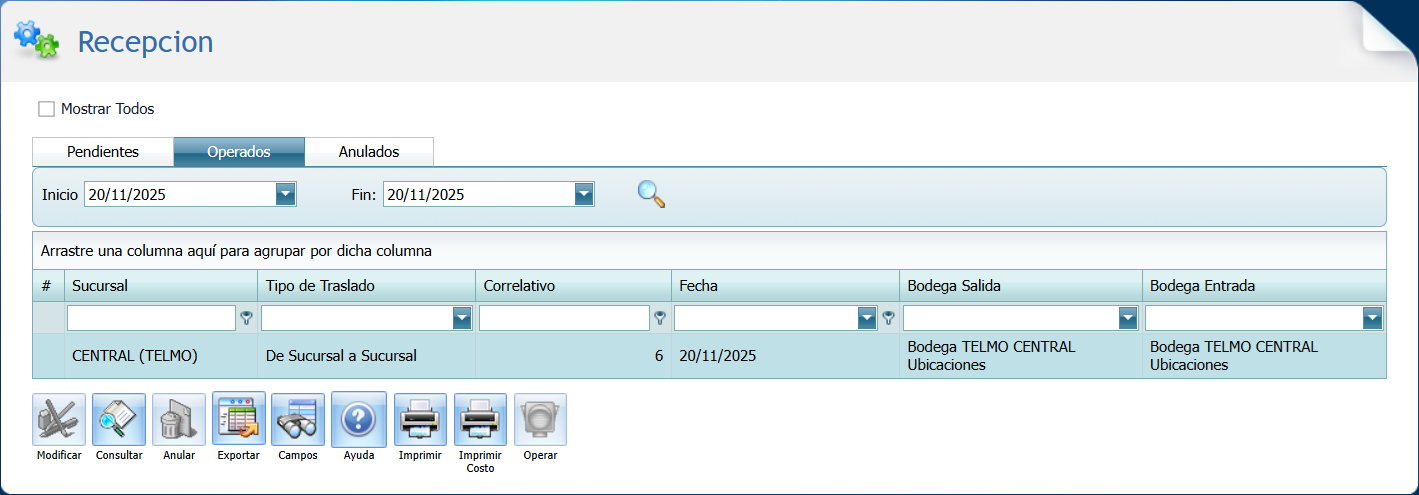Click the filter icon beside the Sucursal filter
1419x495 pixels.
click(246, 318)
